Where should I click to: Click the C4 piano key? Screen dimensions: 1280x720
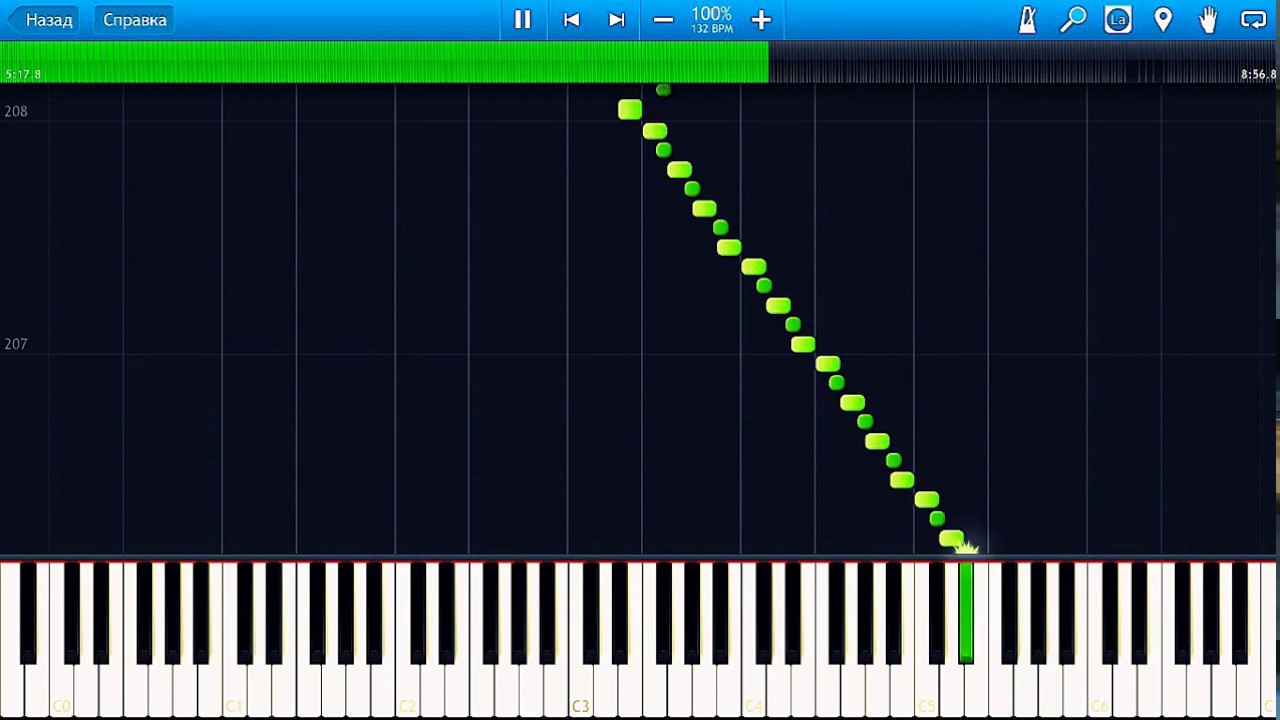(753, 690)
